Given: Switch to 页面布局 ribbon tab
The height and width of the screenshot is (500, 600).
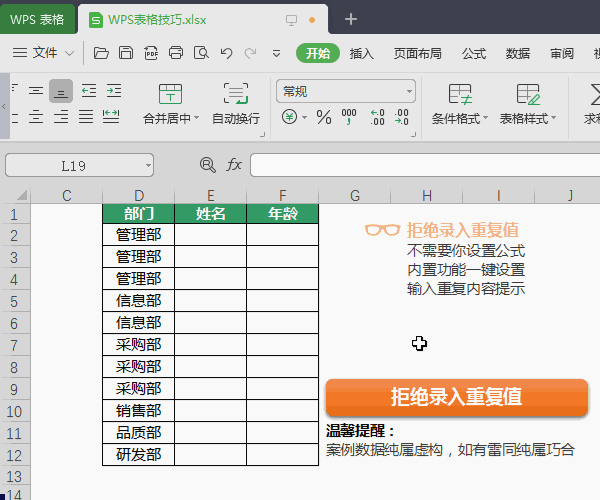Looking at the screenshot, I should click(x=417, y=54).
